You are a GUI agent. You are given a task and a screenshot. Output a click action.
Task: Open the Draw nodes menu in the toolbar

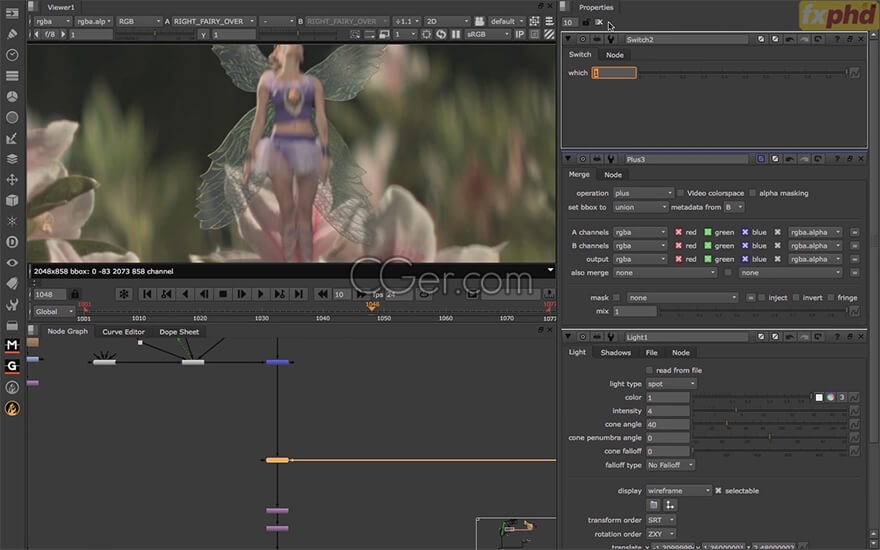(12, 34)
